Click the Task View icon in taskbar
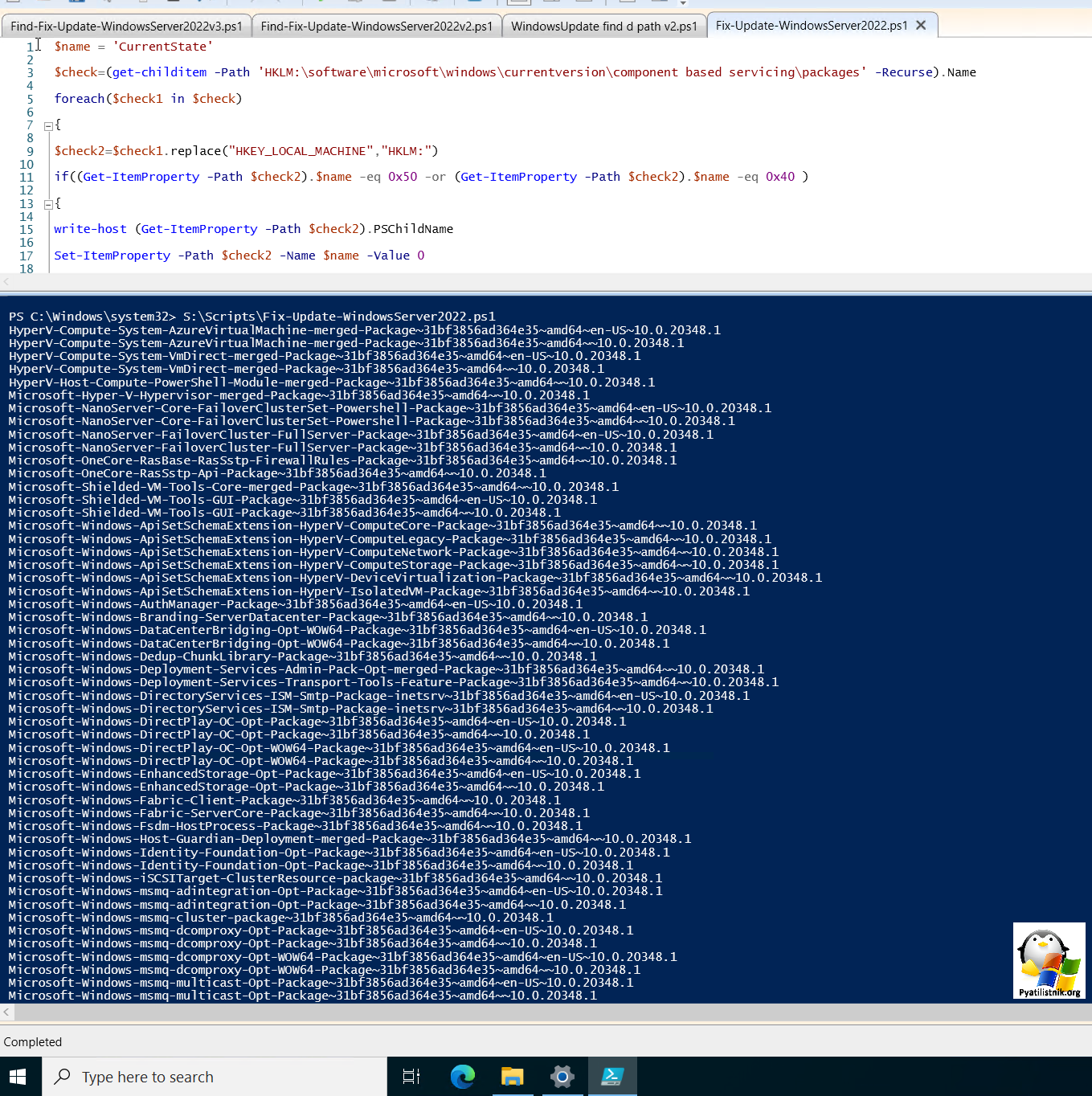Image resolution: width=1092 pixels, height=1096 pixels. 411,1077
